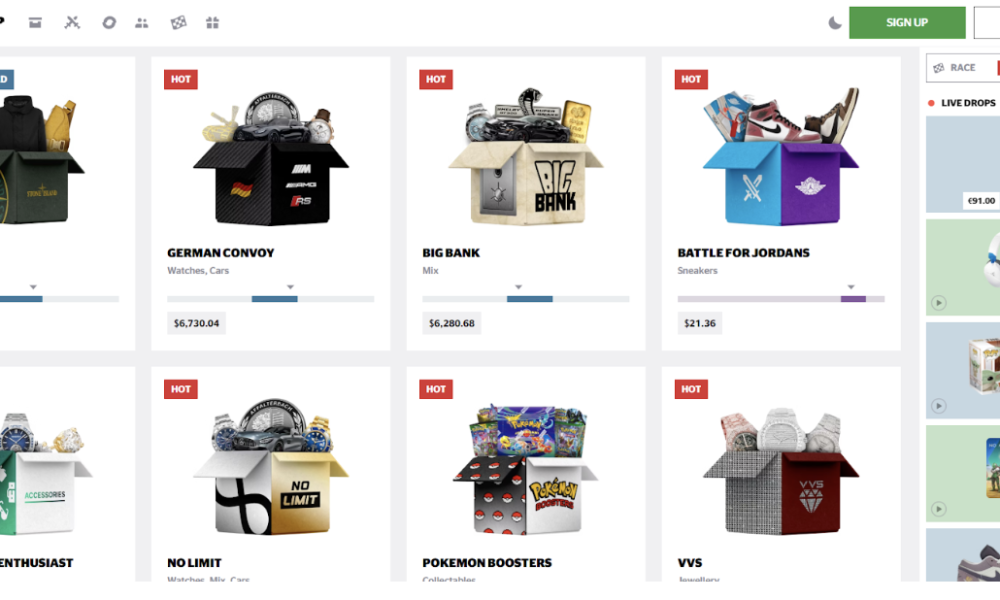This screenshot has width=1000, height=600.
Task: Expand the Battle For Jordans odds arrow
Action: 851,287
